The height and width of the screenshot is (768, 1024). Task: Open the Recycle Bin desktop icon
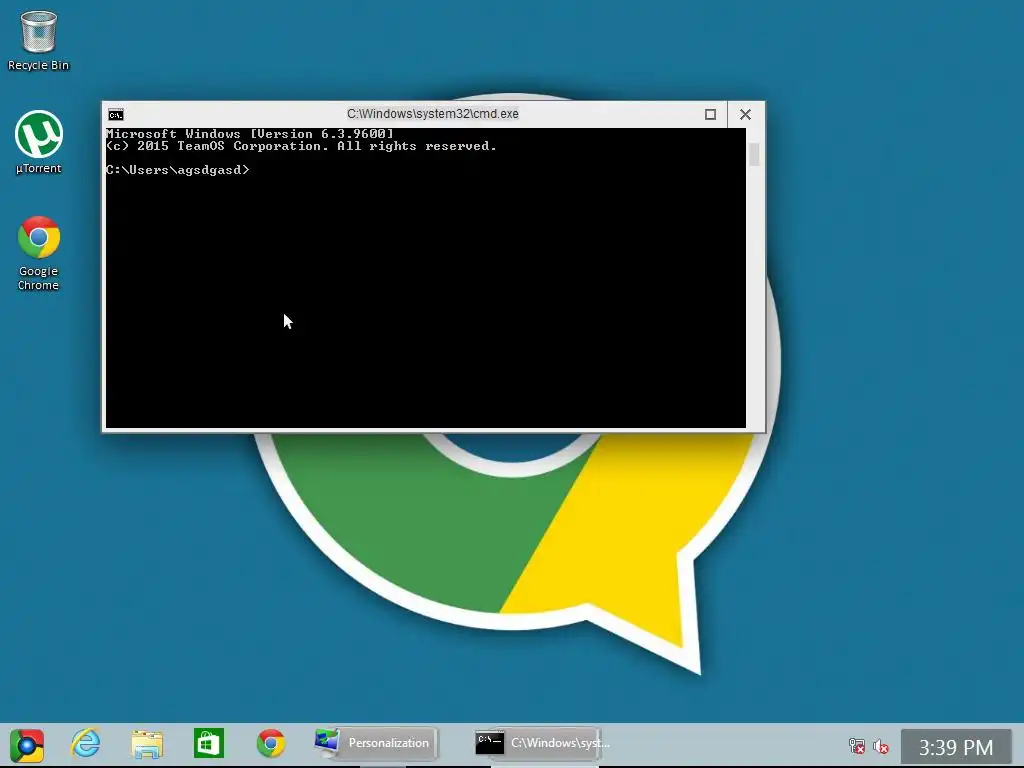[38, 40]
